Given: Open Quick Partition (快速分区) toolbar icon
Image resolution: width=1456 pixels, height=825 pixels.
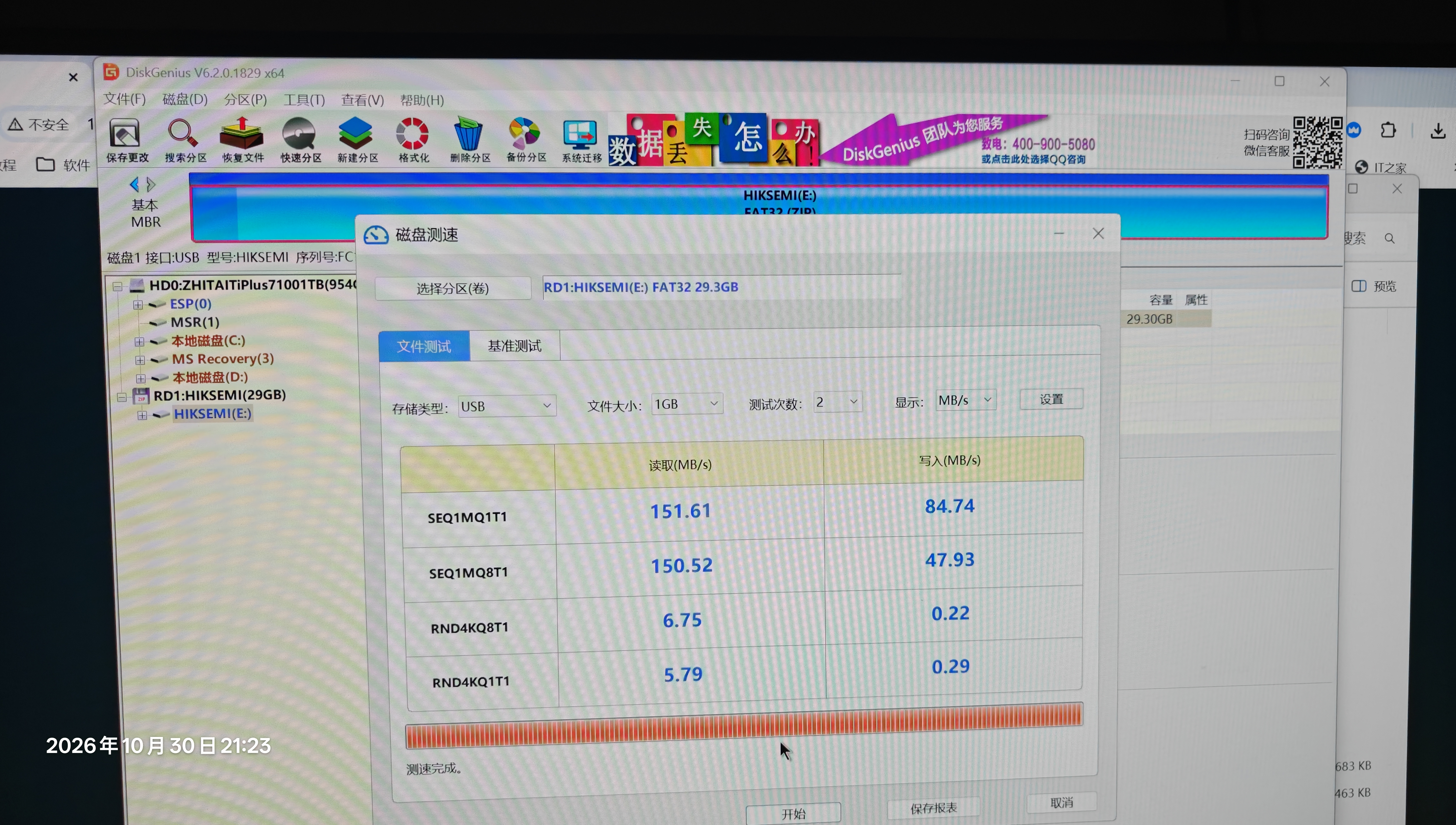Looking at the screenshot, I should 300,140.
